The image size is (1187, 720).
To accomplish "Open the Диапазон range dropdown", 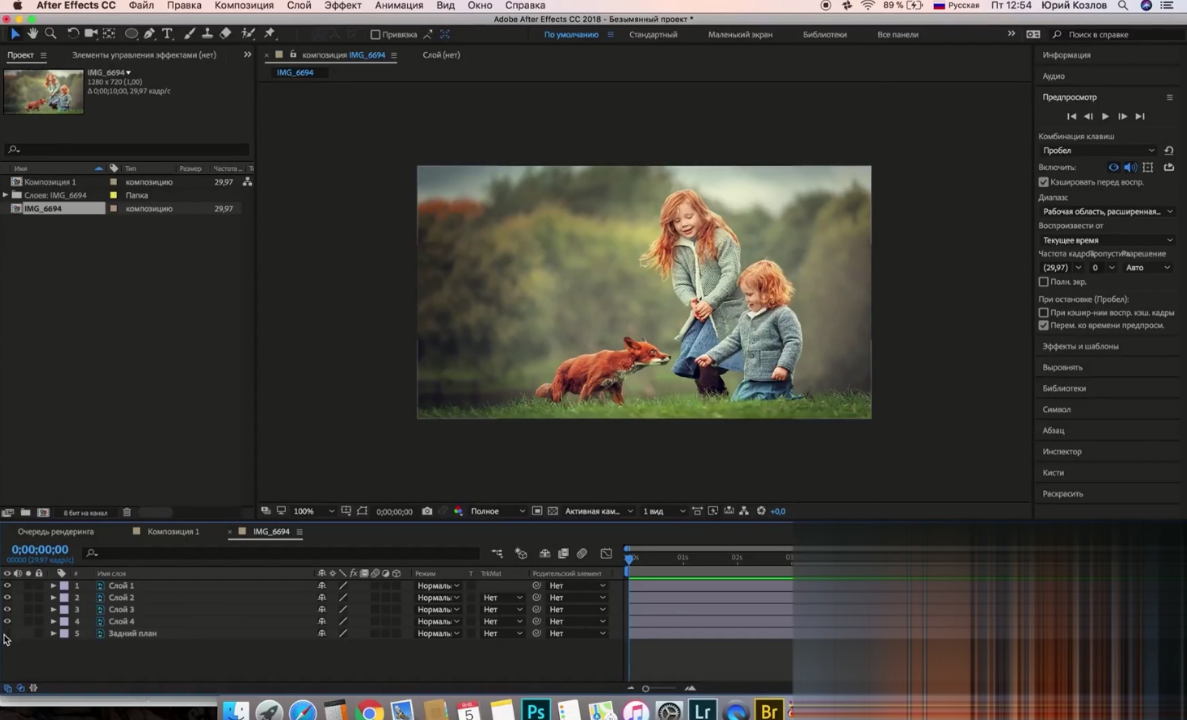I will tap(1107, 211).
